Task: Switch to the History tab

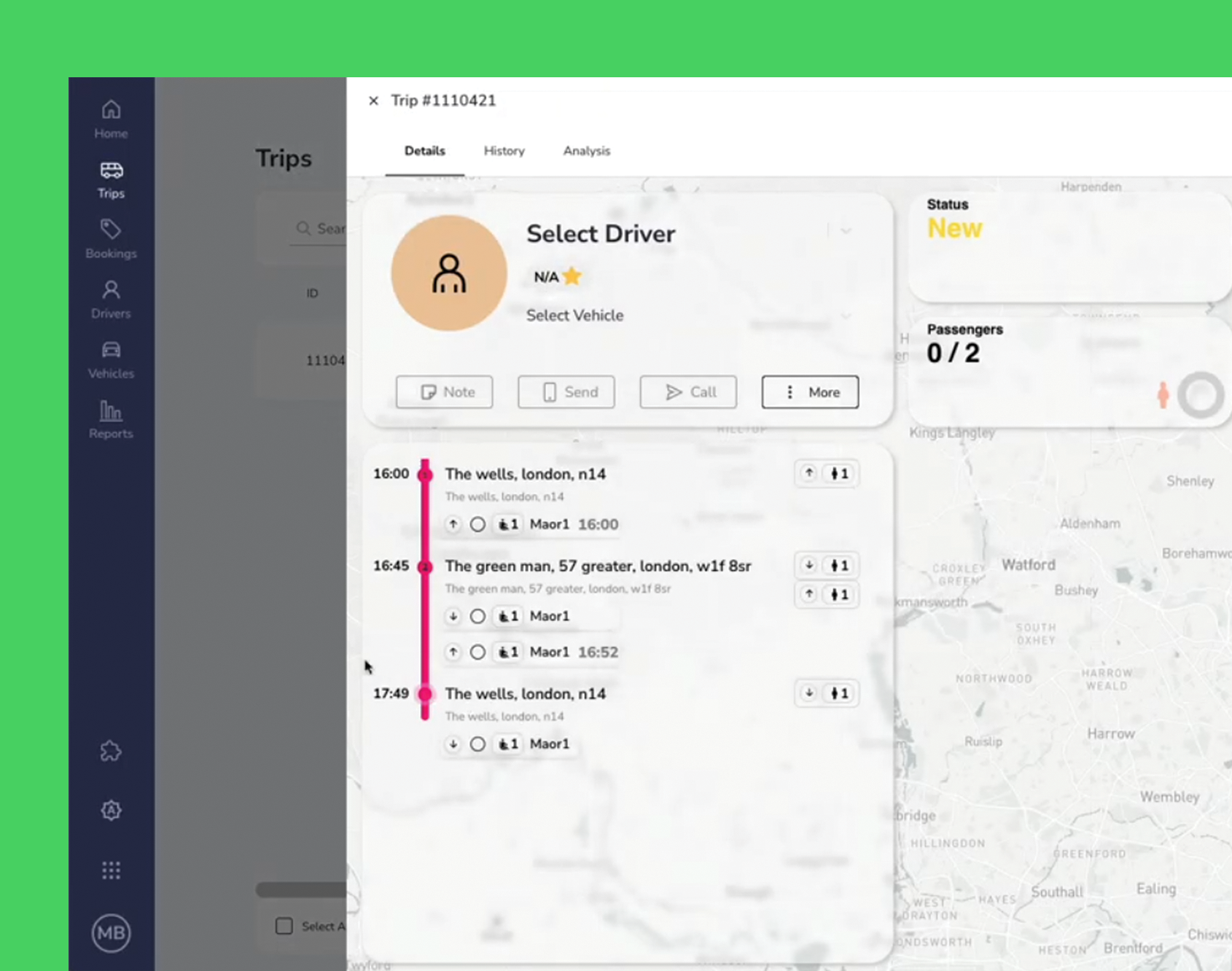Action: (504, 151)
